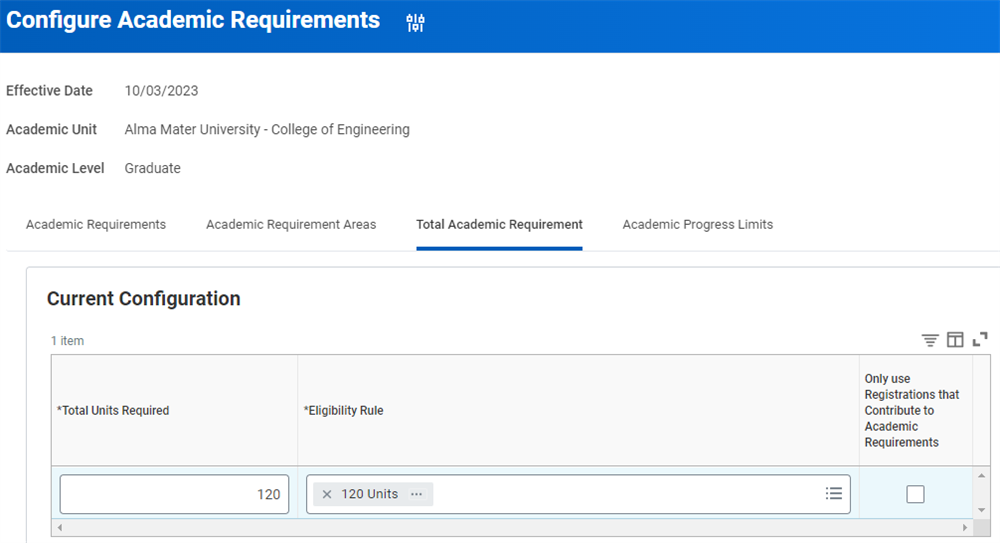Click the Eligibility Rule input box

578,494
